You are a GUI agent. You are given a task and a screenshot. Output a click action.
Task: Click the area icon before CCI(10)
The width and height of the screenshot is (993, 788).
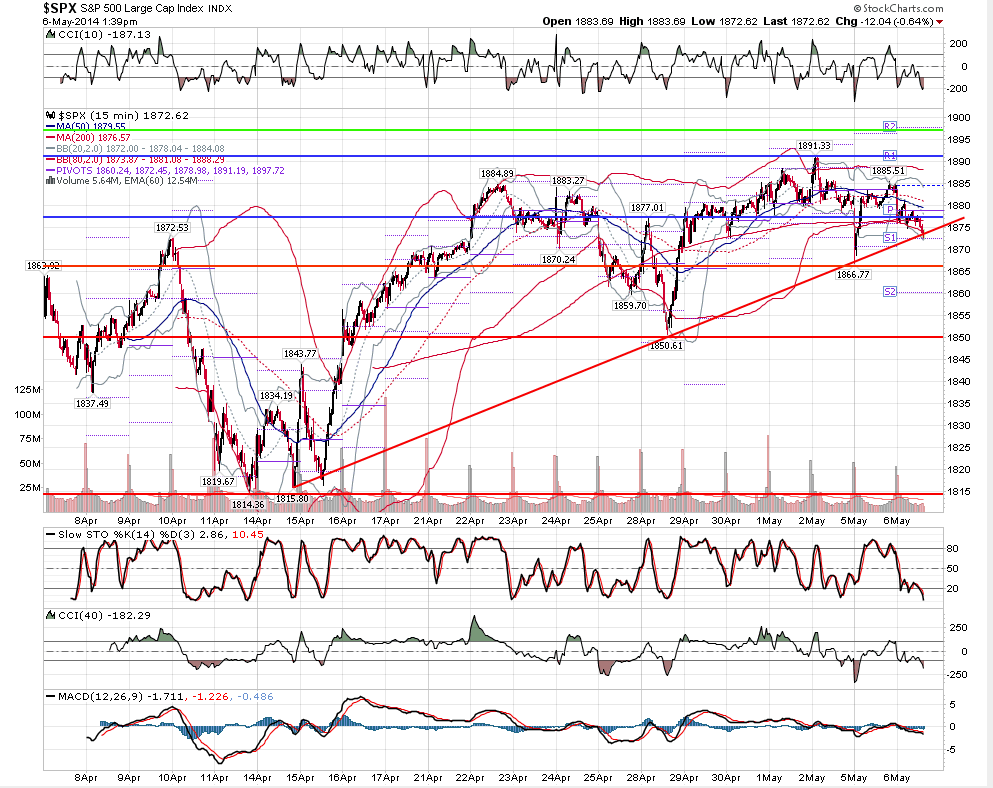point(50,35)
